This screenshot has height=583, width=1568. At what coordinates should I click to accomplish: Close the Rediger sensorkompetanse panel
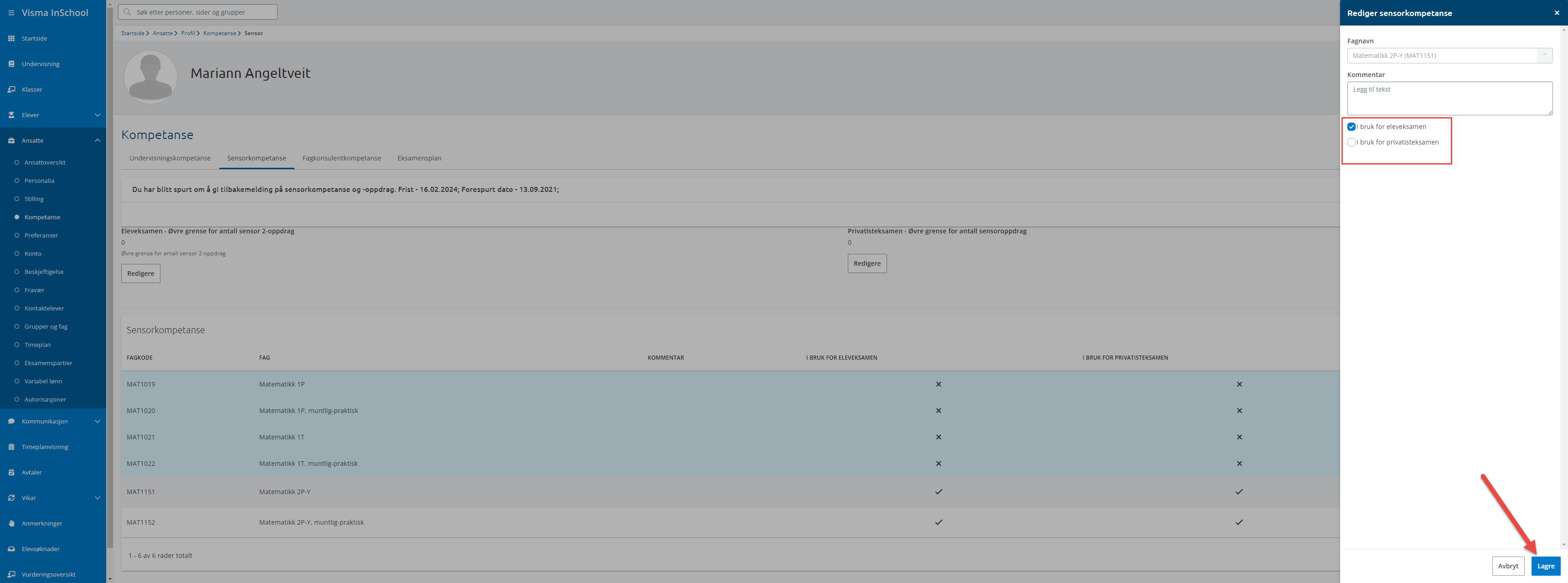tap(1557, 13)
